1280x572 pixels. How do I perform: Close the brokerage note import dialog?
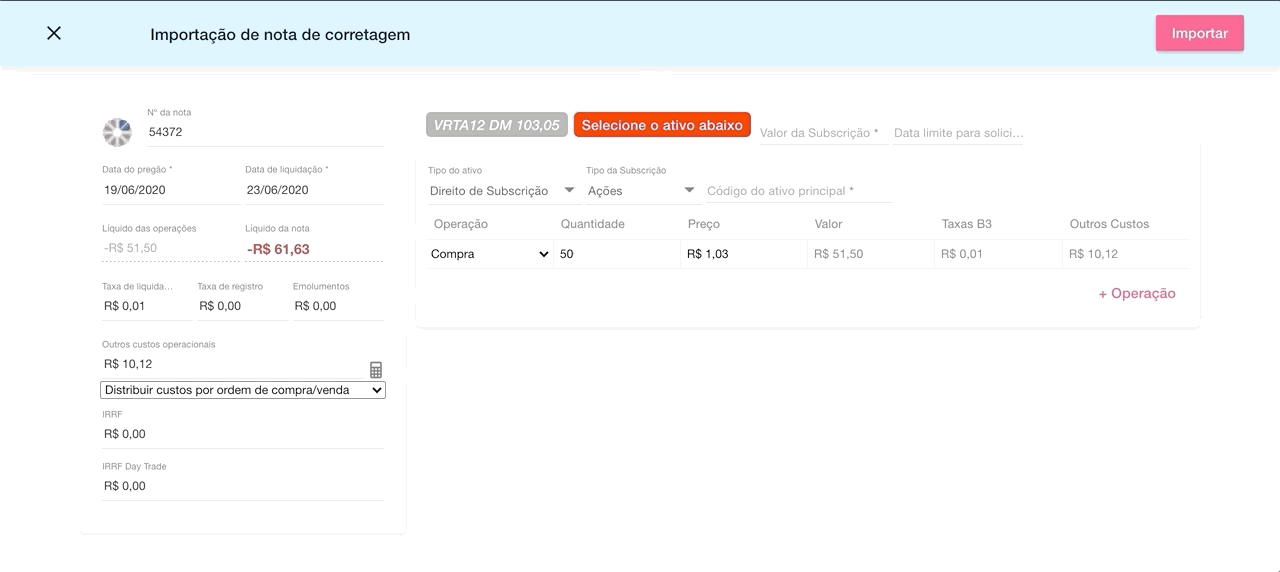pyautogui.click(x=54, y=33)
